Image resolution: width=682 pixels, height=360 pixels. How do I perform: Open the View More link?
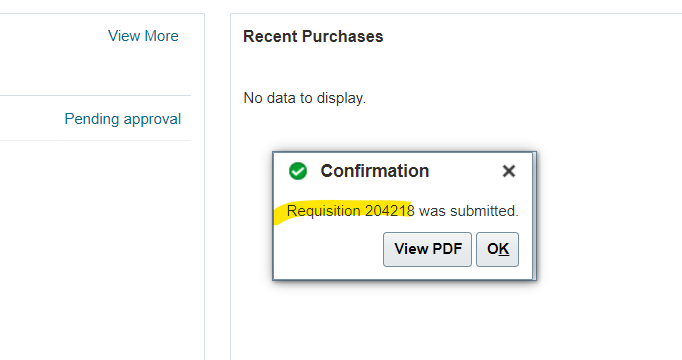tap(143, 36)
